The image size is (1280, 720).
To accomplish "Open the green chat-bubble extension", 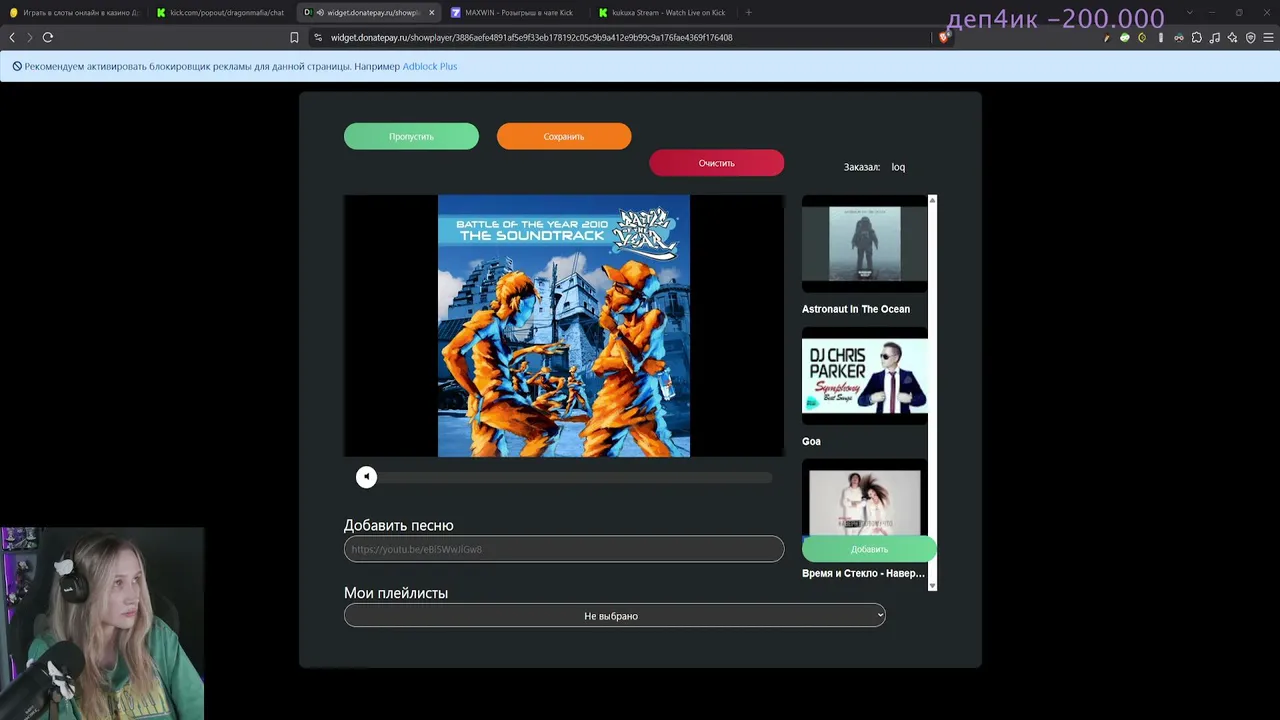I will tap(1125, 38).
